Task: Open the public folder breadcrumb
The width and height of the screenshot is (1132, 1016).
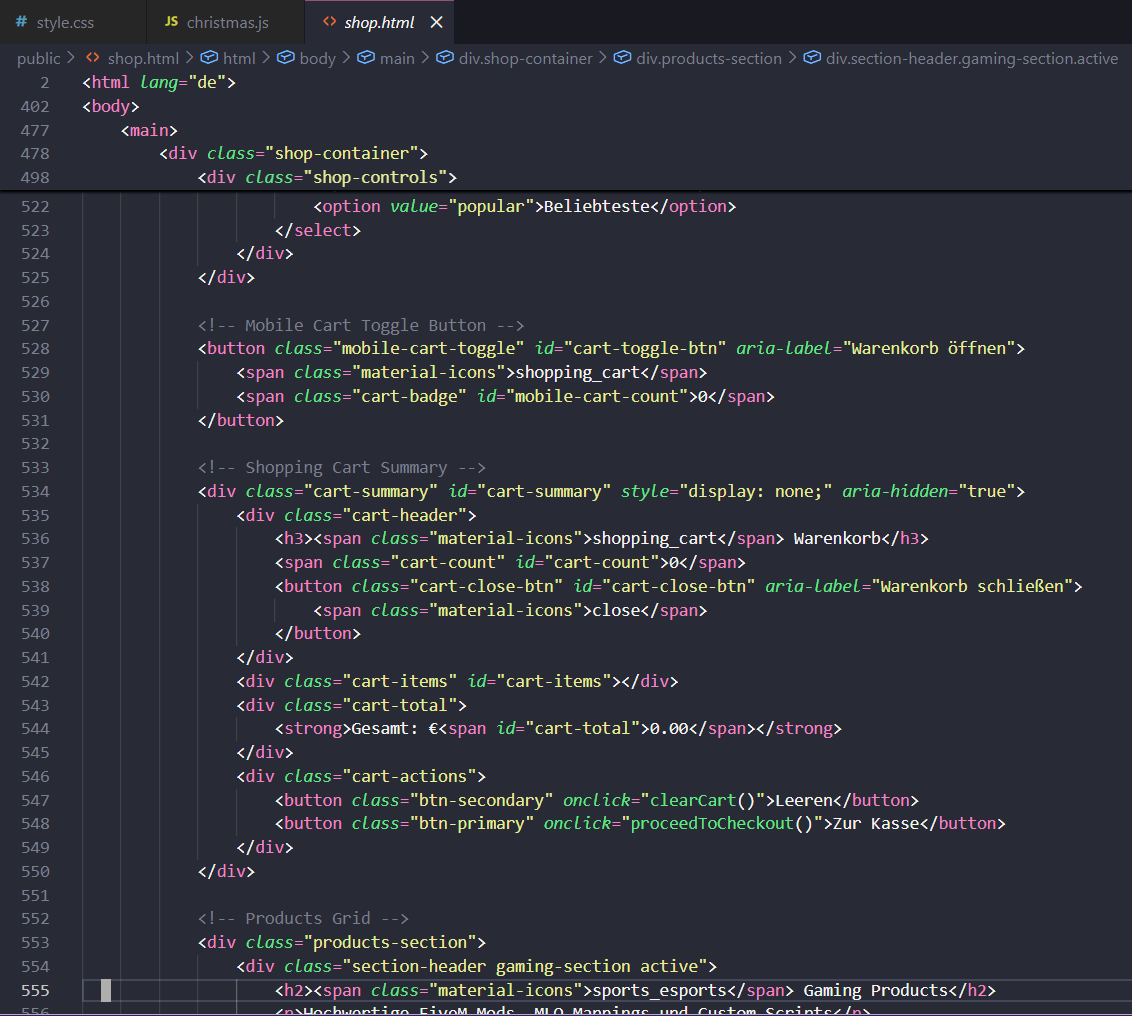Action: (x=38, y=58)
